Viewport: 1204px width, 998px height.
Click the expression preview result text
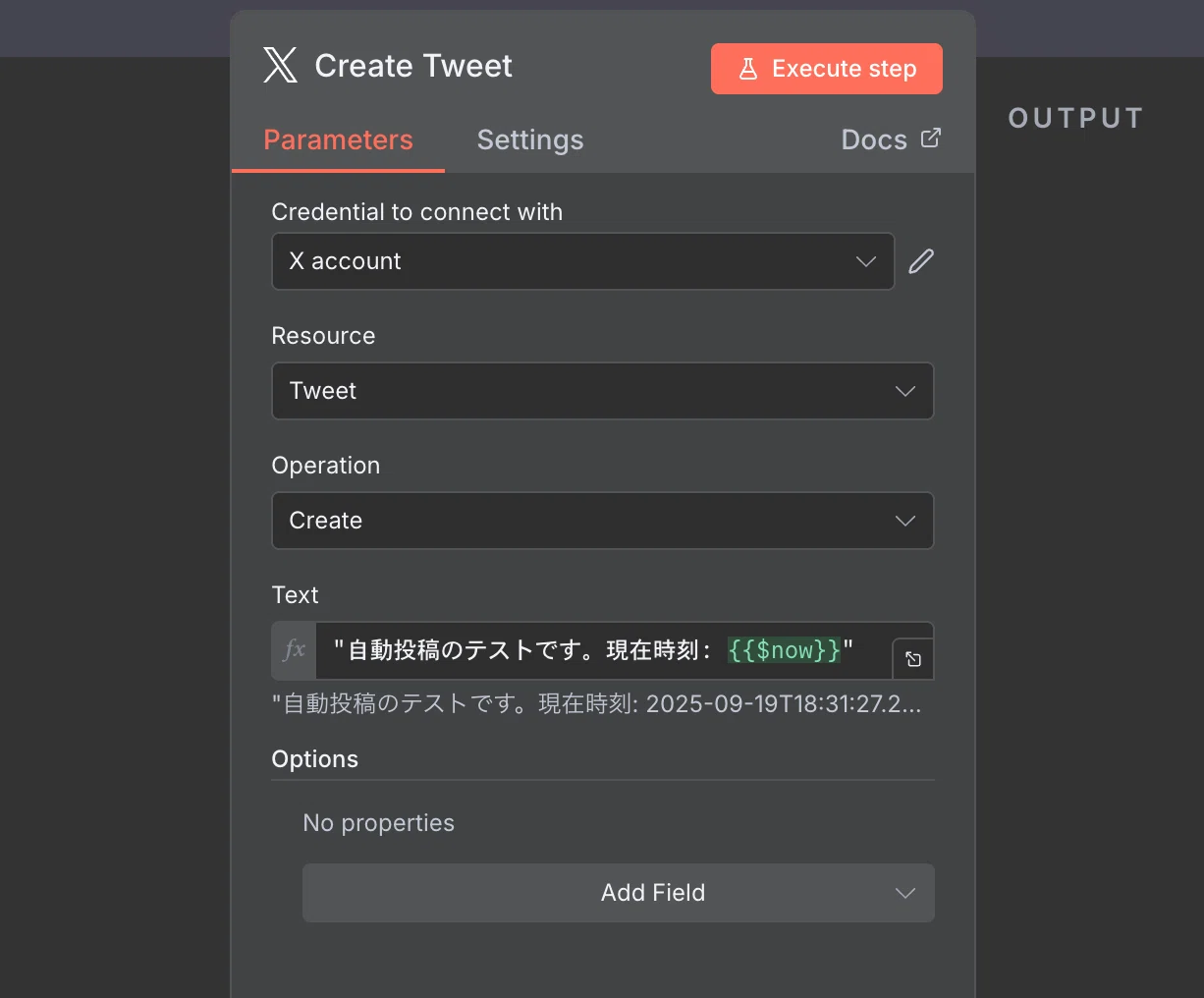click(596, 703)
